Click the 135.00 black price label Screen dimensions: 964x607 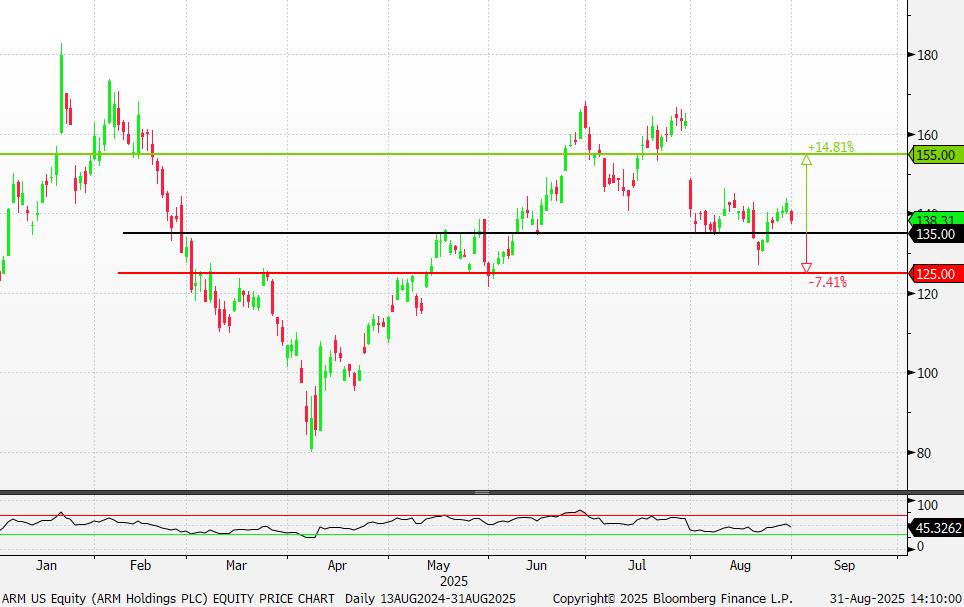[x=936, y=234]
